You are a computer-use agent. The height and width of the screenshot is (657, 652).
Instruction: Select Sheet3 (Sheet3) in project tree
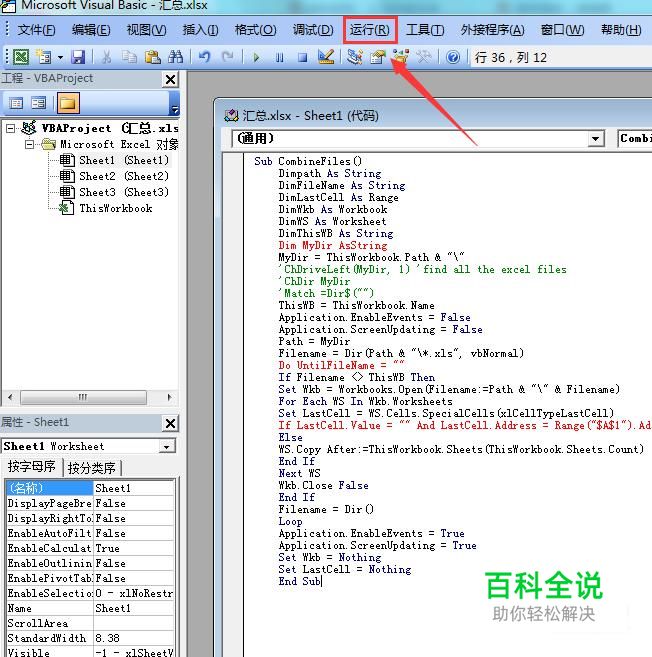(x=124, y=192)
